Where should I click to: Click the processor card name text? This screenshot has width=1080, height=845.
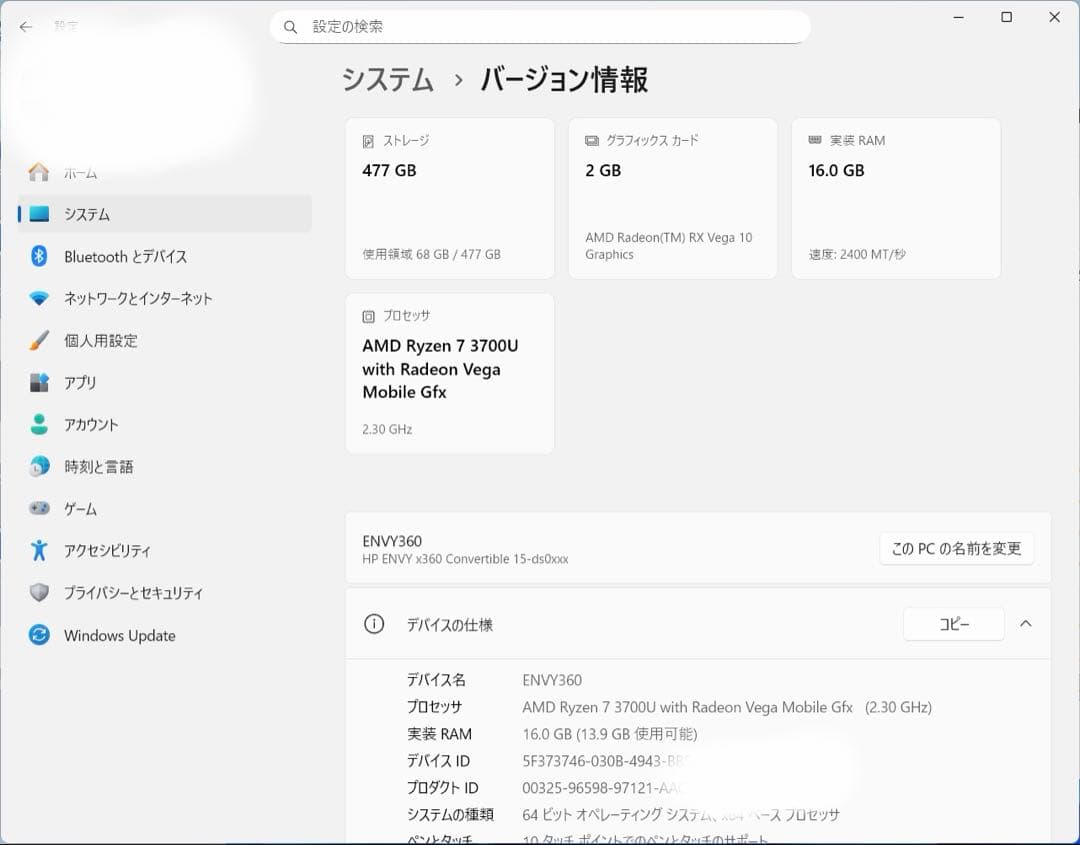click(x=440, y=368)
